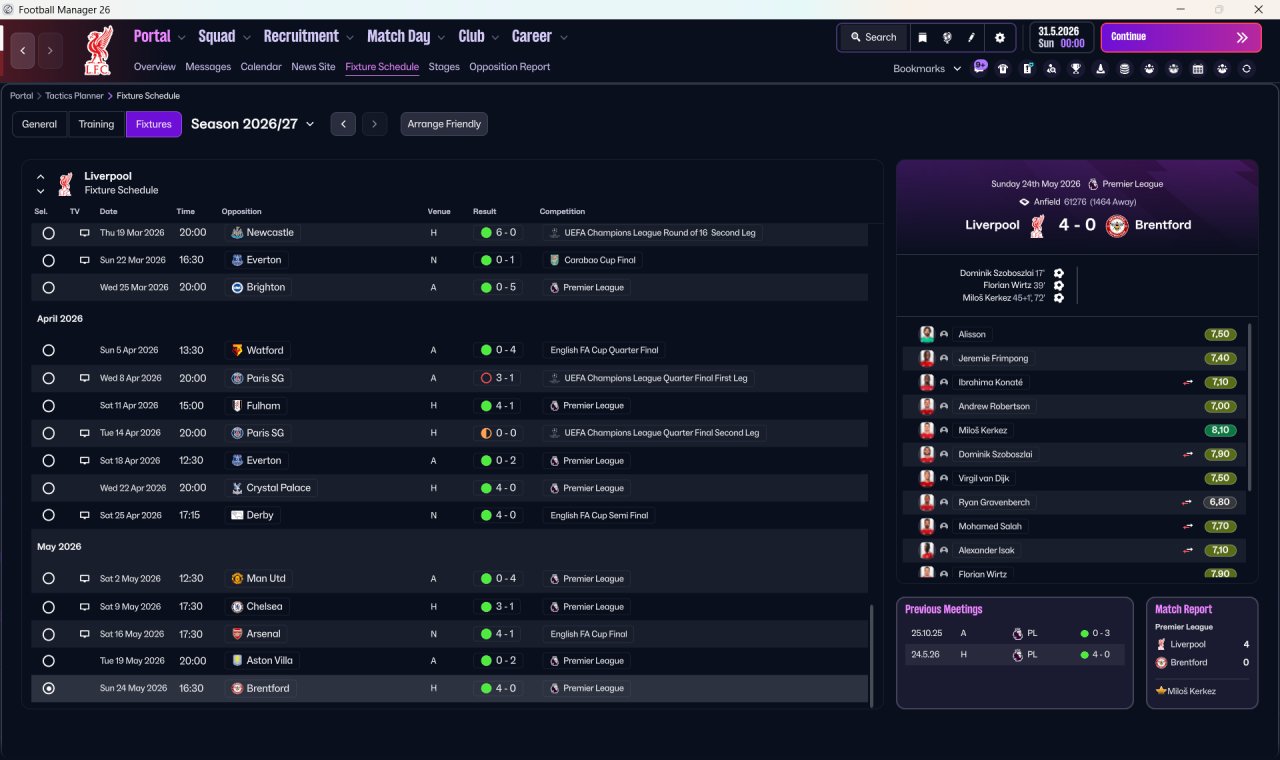Screen dimensions: 1280x760
Task: Click the Continue button
Action: (x=1181, y=37)
